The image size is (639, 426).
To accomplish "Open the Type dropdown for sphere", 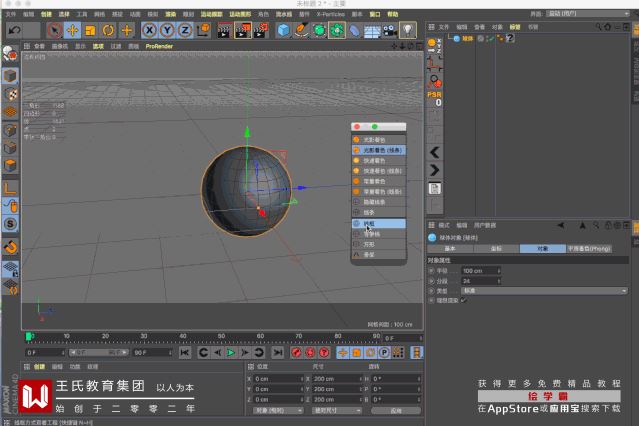I will coord(544,291).
